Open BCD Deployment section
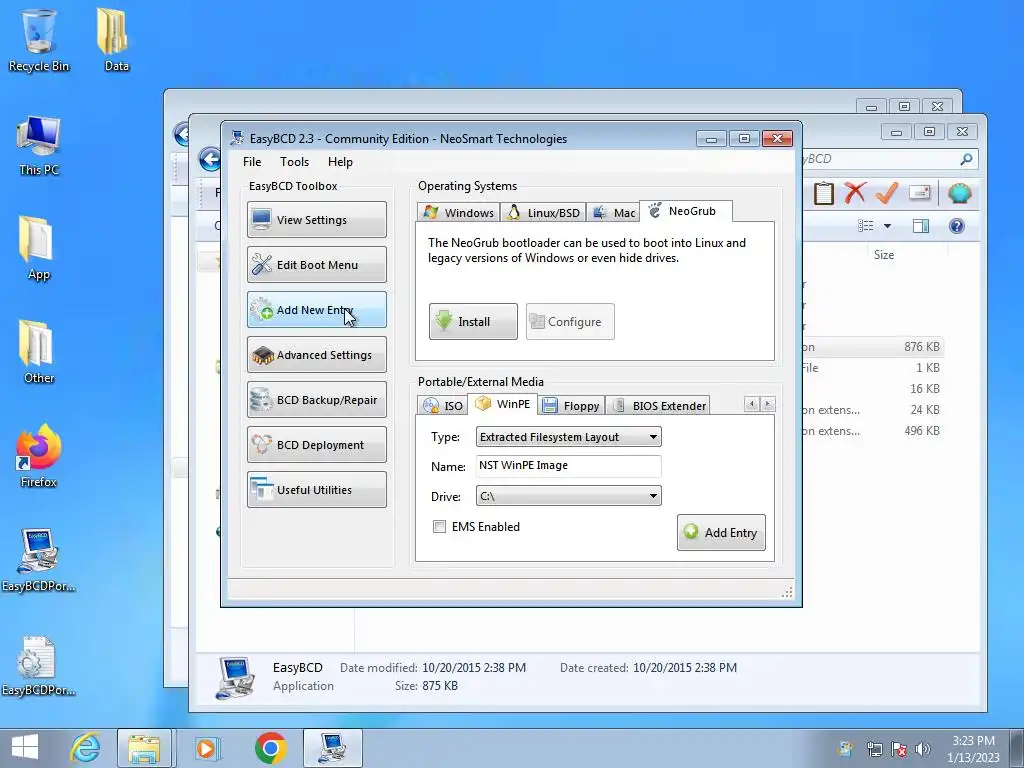Image resolution: width=1024 pixels, height=768 pixels. click(317, 445)
